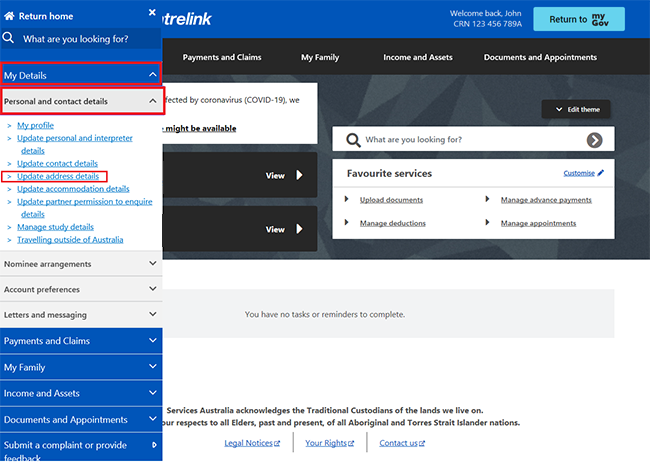The image size is (650, 463).
Task: Click the 'CRN 123 456 789A' text
Action: click(488, 24)
